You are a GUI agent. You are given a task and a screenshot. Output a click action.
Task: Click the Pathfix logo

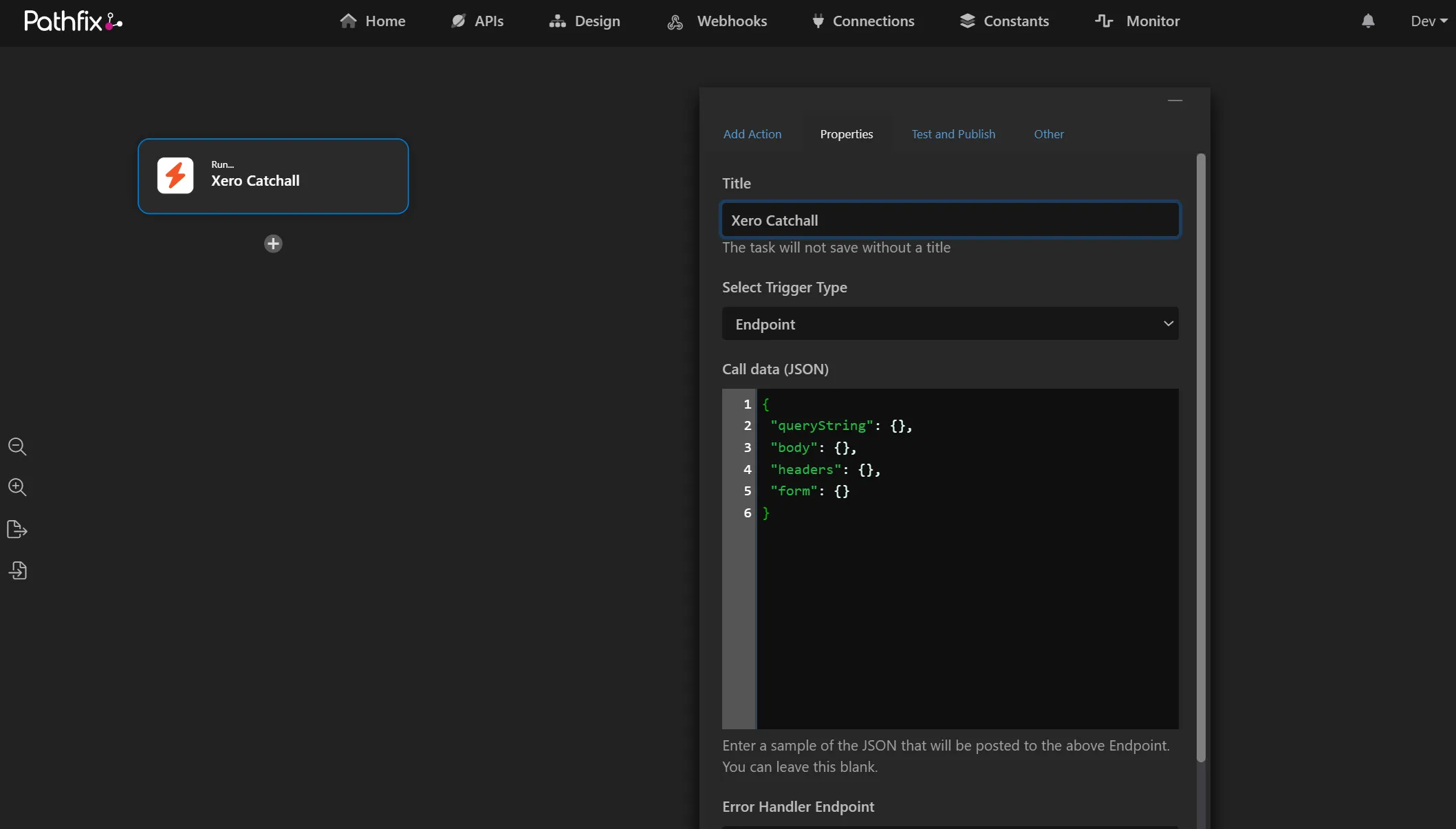point(73,21)
